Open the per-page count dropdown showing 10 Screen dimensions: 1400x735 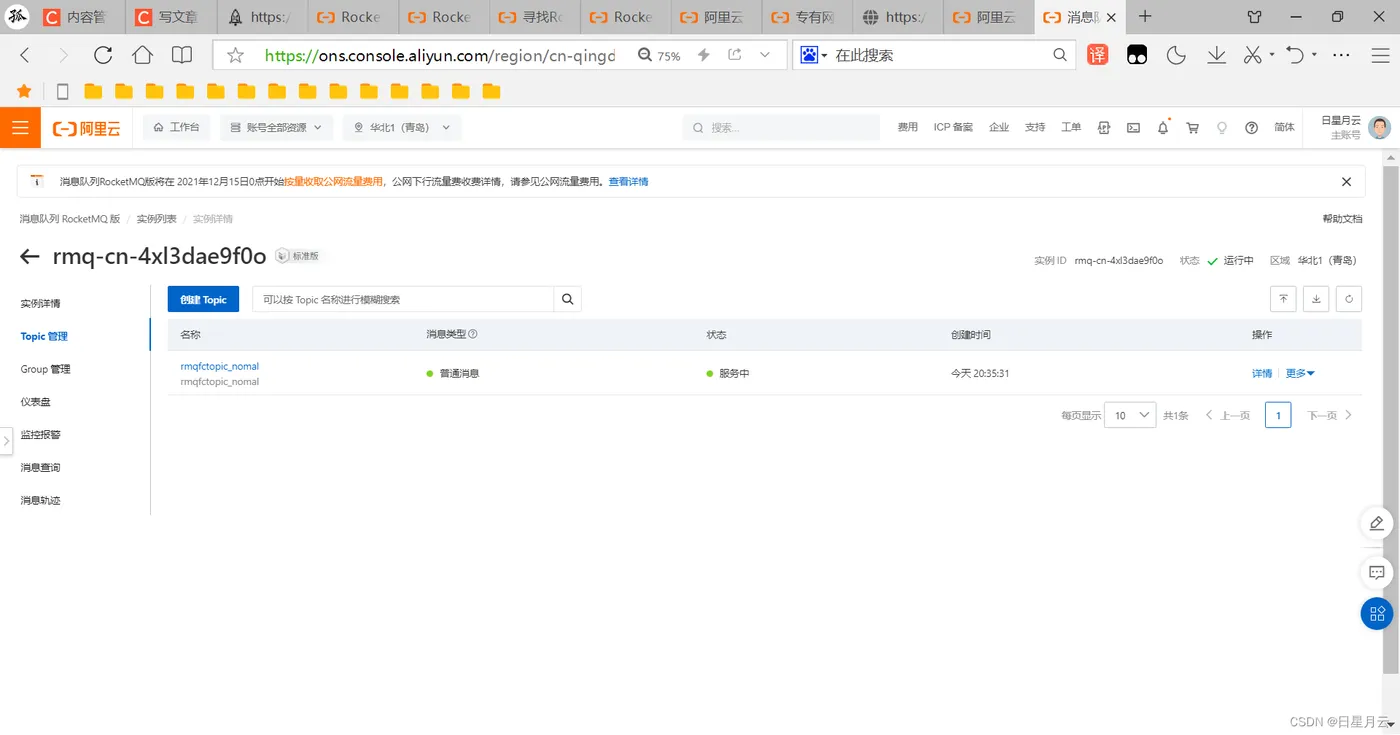[x=1130, y=415]
